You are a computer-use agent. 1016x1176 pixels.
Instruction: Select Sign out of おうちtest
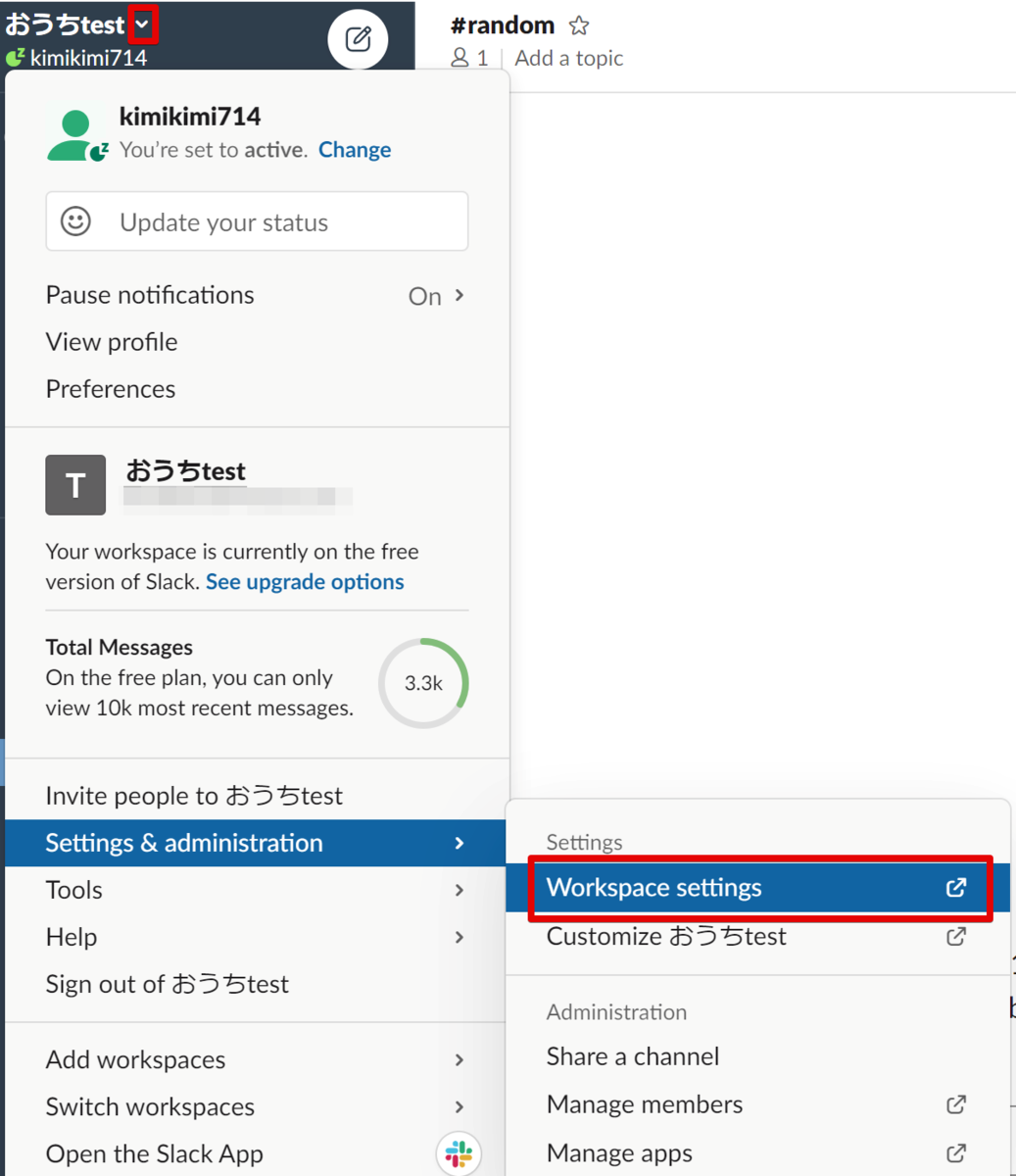(x=257, y=984)
